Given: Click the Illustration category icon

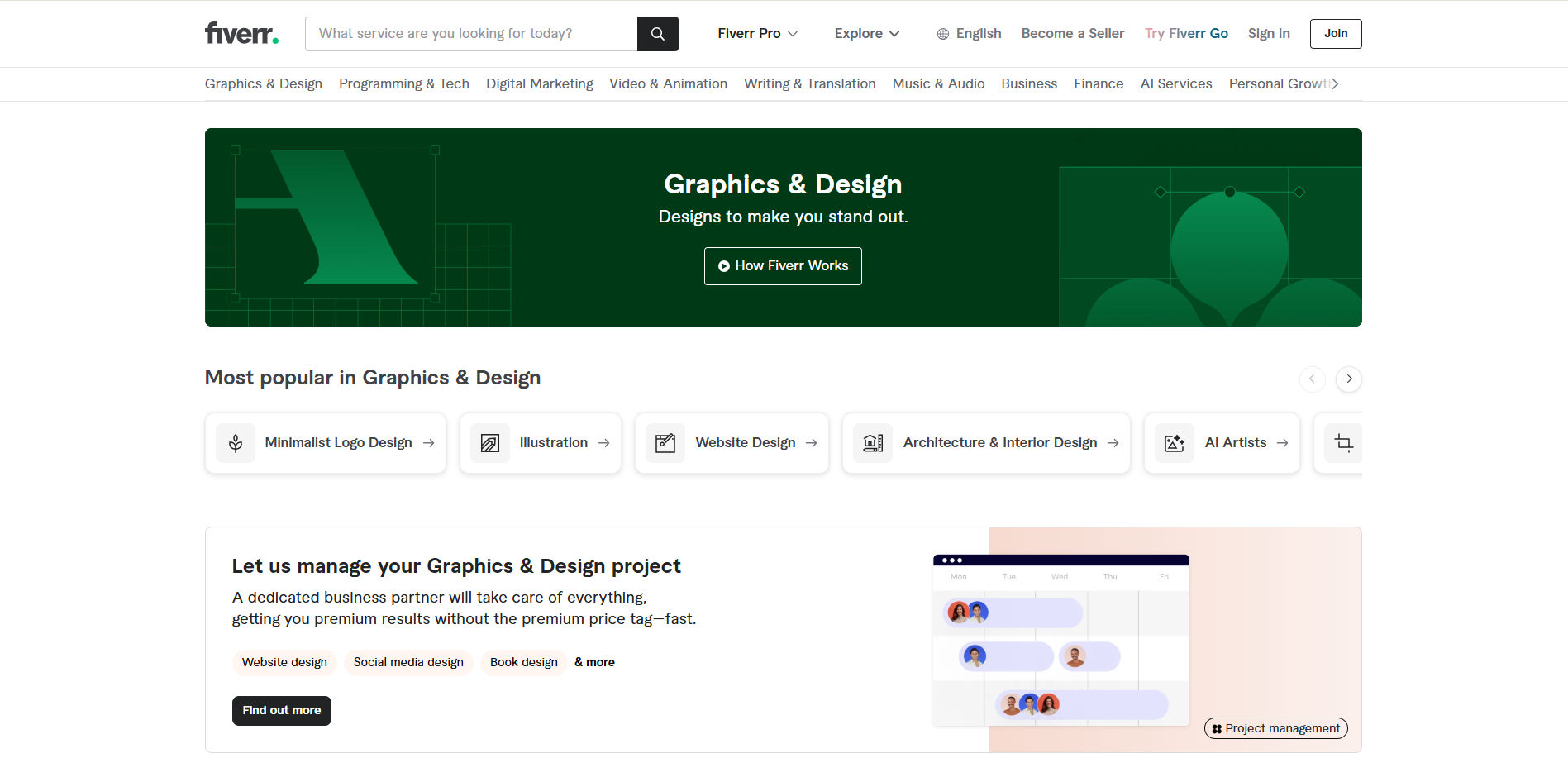Looking at the screenshot, I should pyautogui.click(x=489, y=442).
